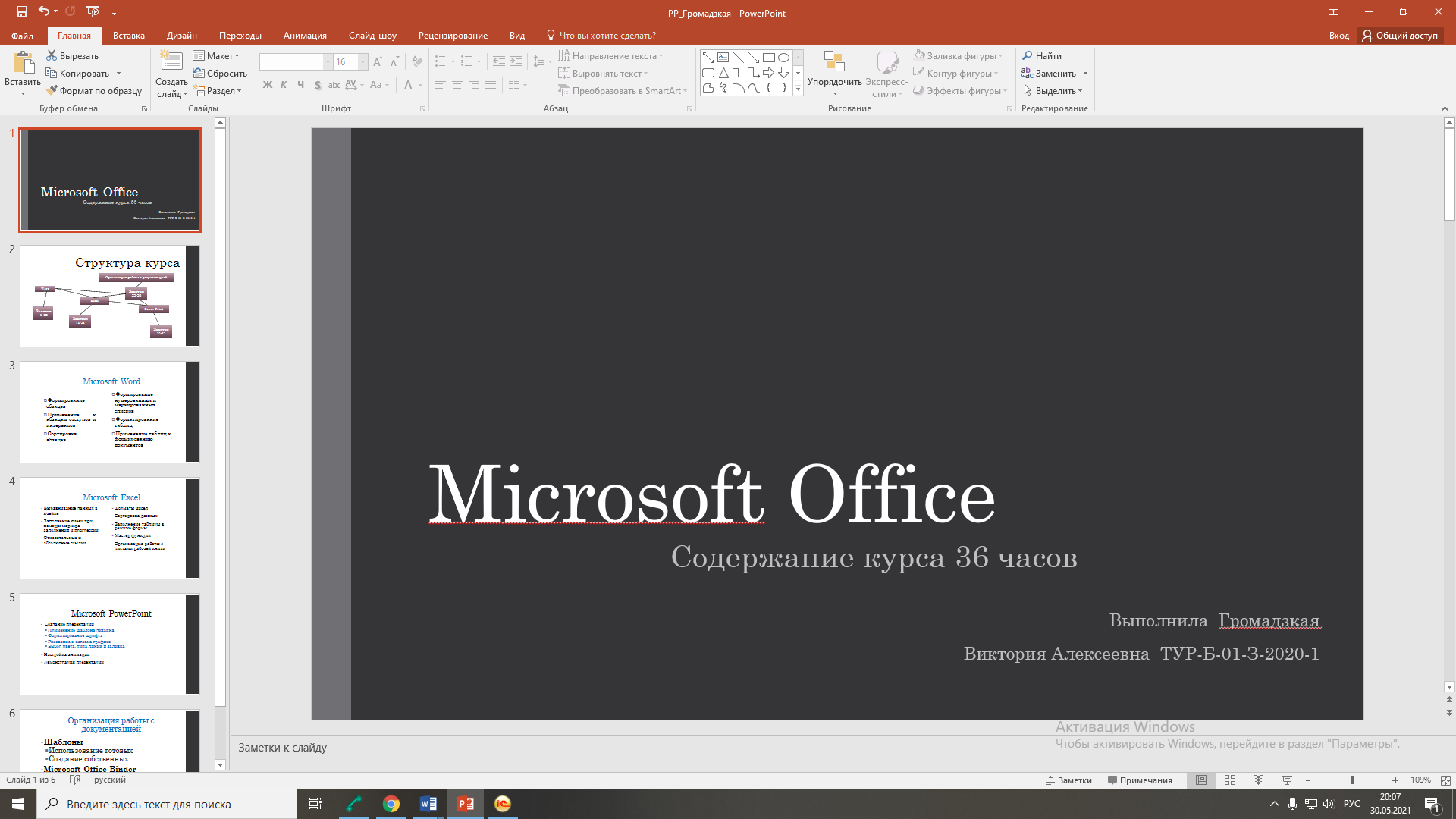Open Google Chrome from taskbar
The image size is (1456, 819).
click(x=391, y=804)
